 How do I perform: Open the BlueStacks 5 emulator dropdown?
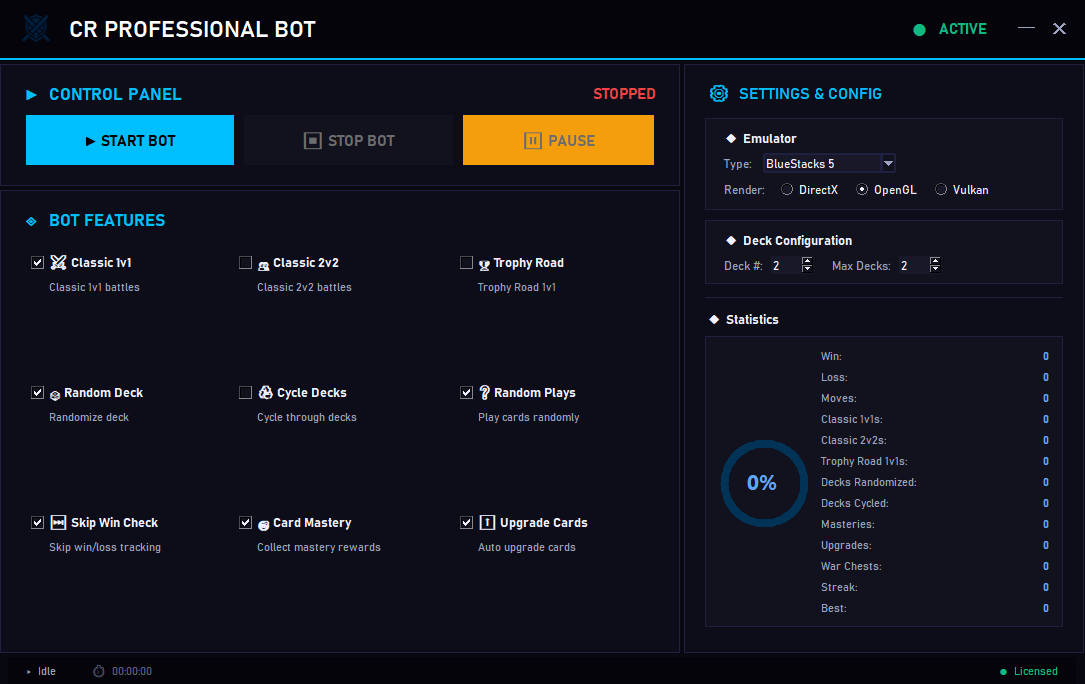coord(888,163)
